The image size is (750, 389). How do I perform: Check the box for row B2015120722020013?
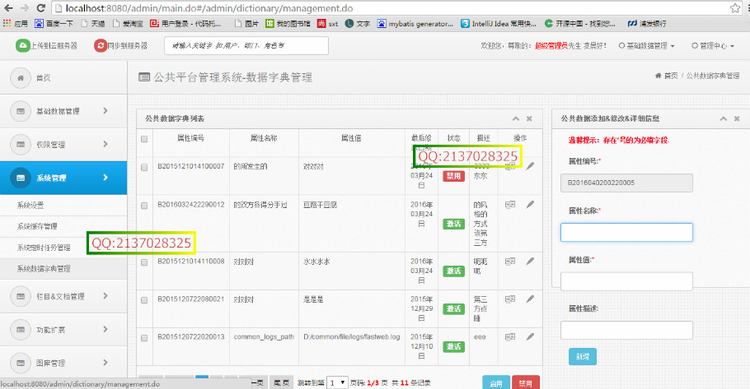(144, 338)
